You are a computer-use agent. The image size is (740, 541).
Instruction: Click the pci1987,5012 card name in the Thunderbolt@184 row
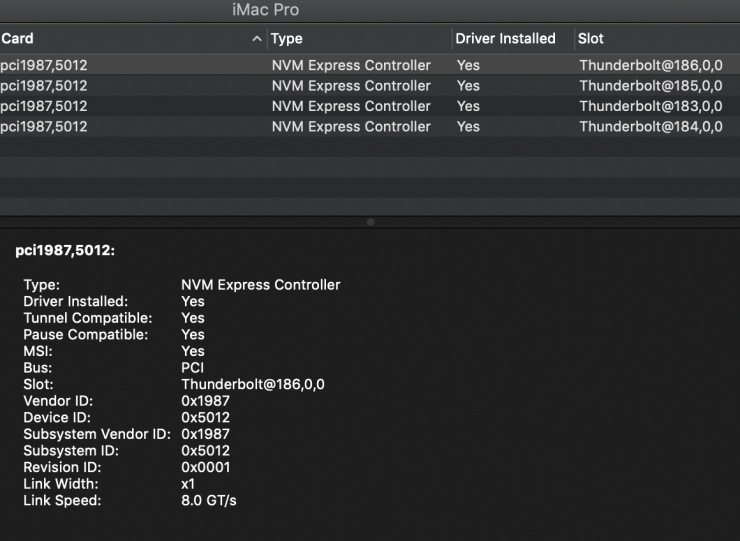coord(44,127)
